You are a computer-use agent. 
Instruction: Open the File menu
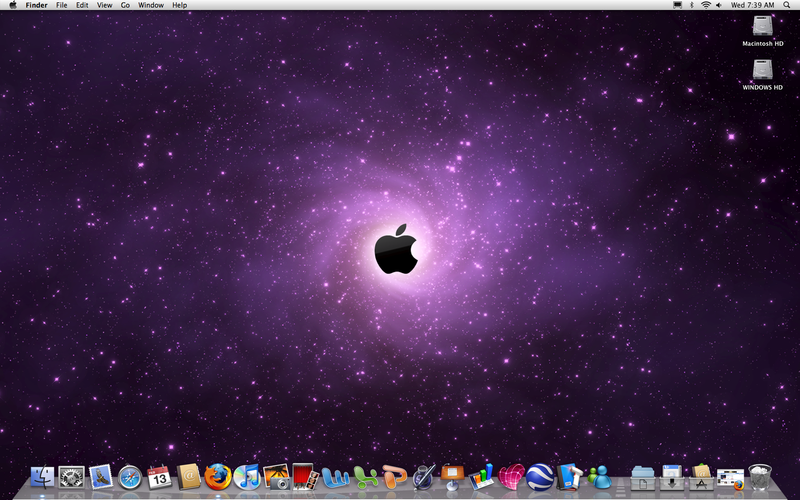click(x=61, y=5)
